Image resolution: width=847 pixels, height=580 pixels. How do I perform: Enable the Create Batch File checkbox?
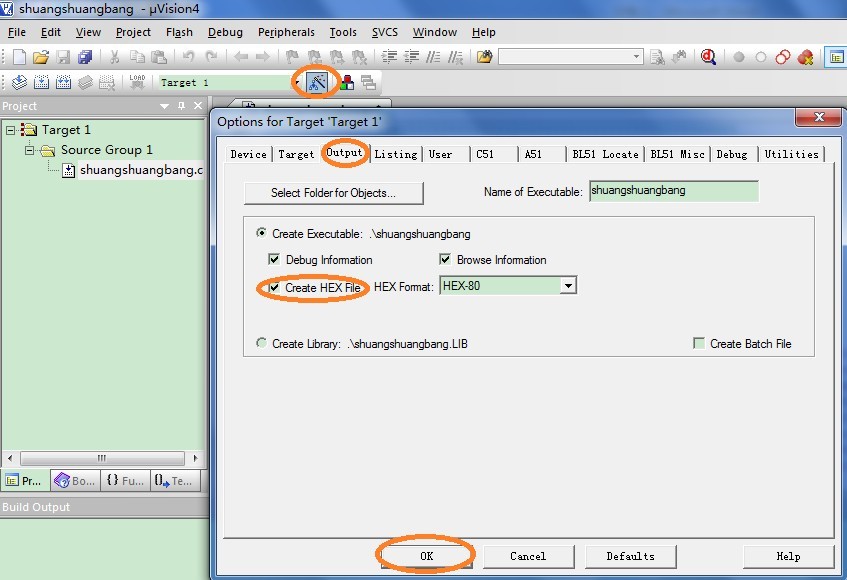699,344
